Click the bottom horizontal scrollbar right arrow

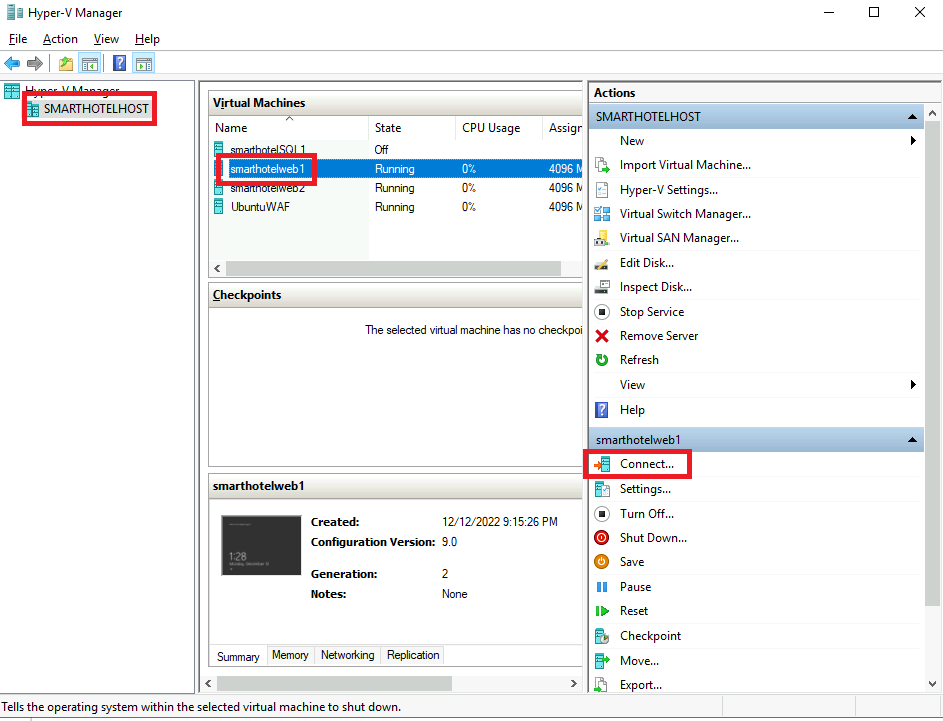point(573,683)
